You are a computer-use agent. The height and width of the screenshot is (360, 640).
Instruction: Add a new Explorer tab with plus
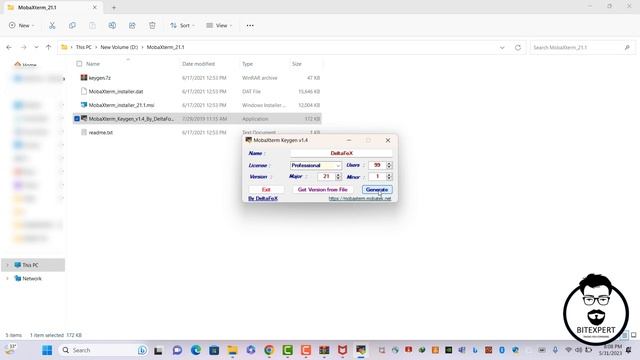[114, 7]
